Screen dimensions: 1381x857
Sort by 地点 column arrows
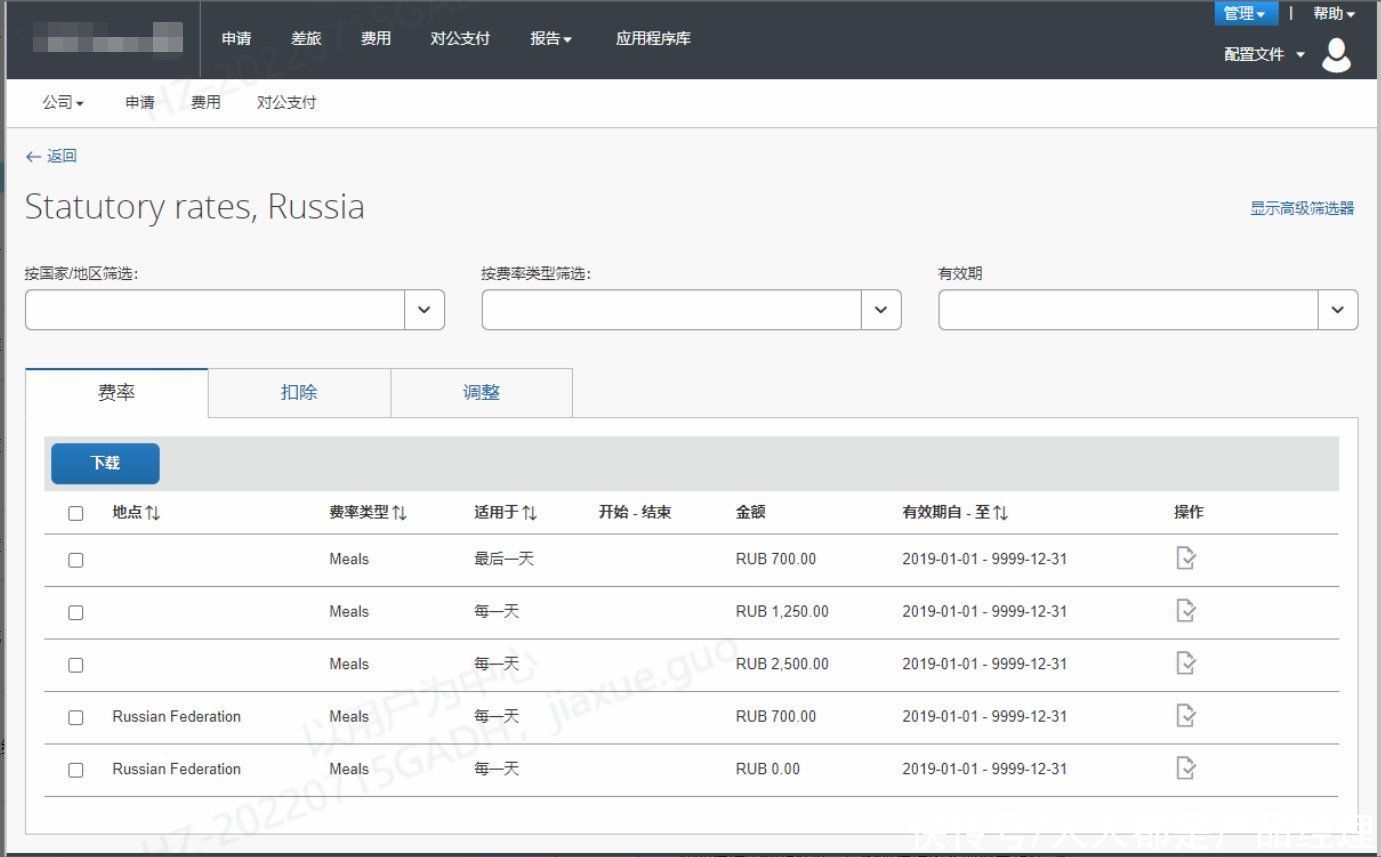coord(153,513)
